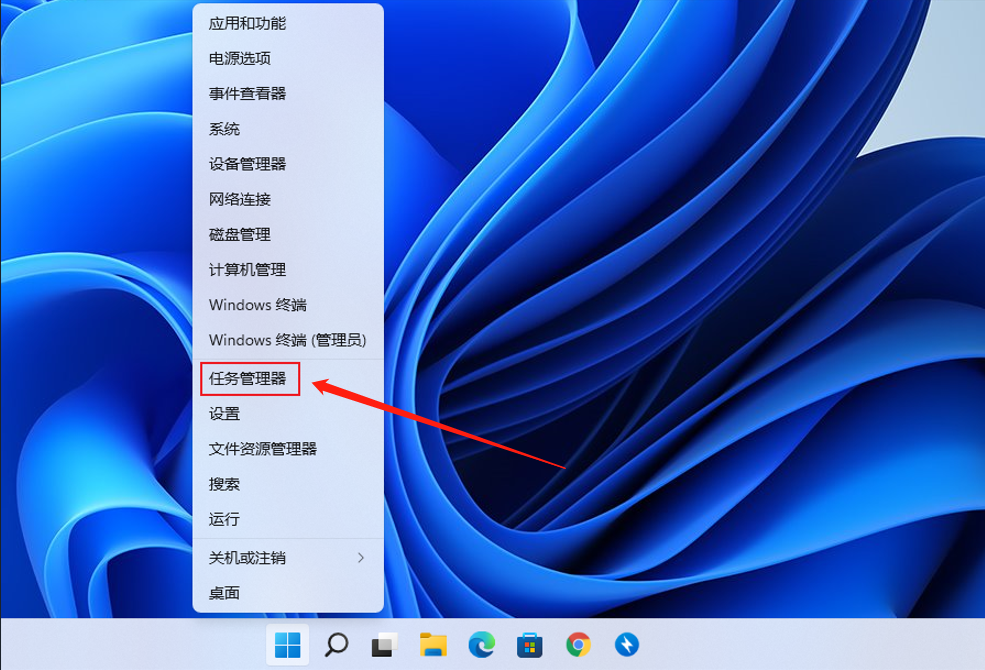Launch File Explorer folder icon on taskbar
Screen dimensions: 985x670
pyautogui.click(x=432, y=645)
